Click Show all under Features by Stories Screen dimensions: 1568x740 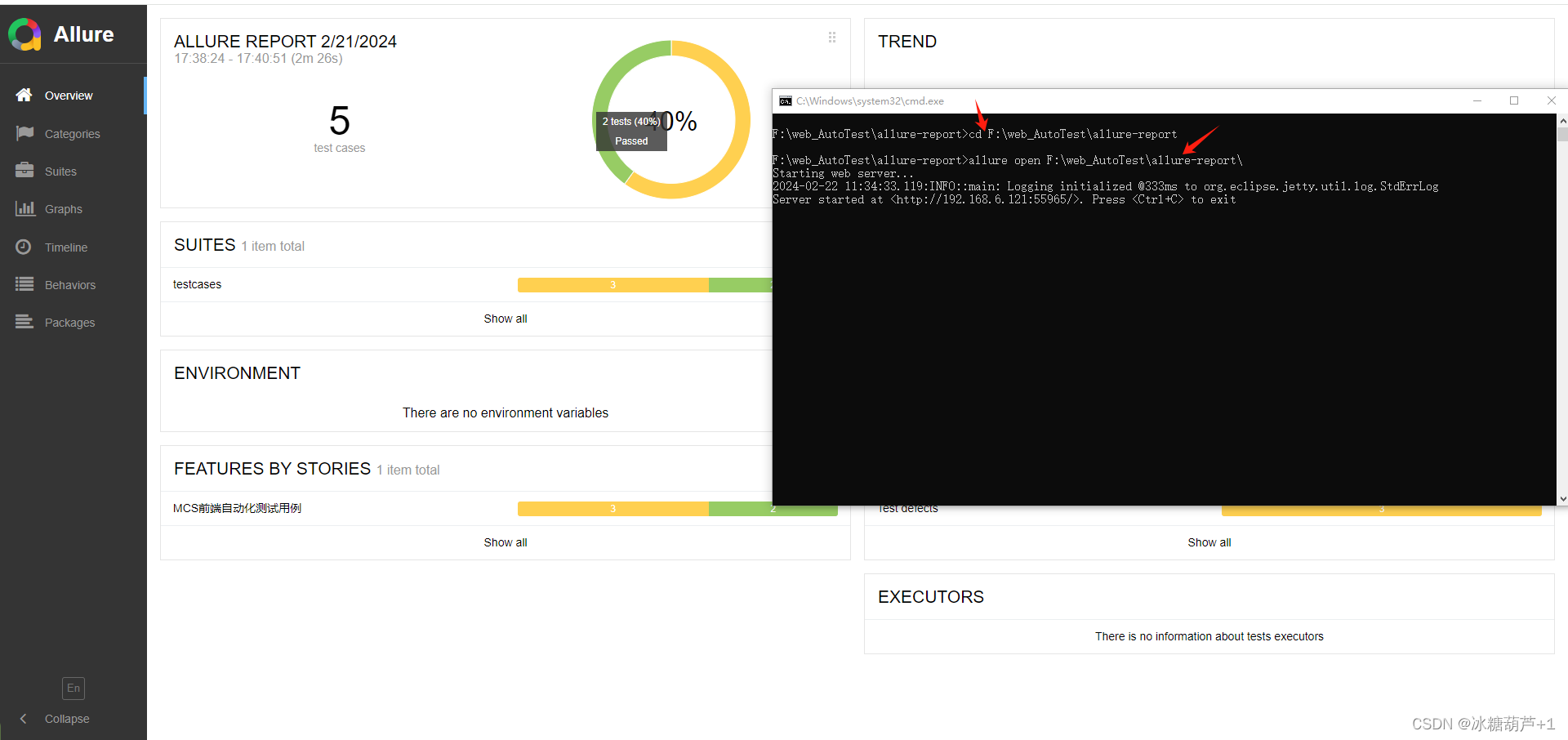coord(506,542)
